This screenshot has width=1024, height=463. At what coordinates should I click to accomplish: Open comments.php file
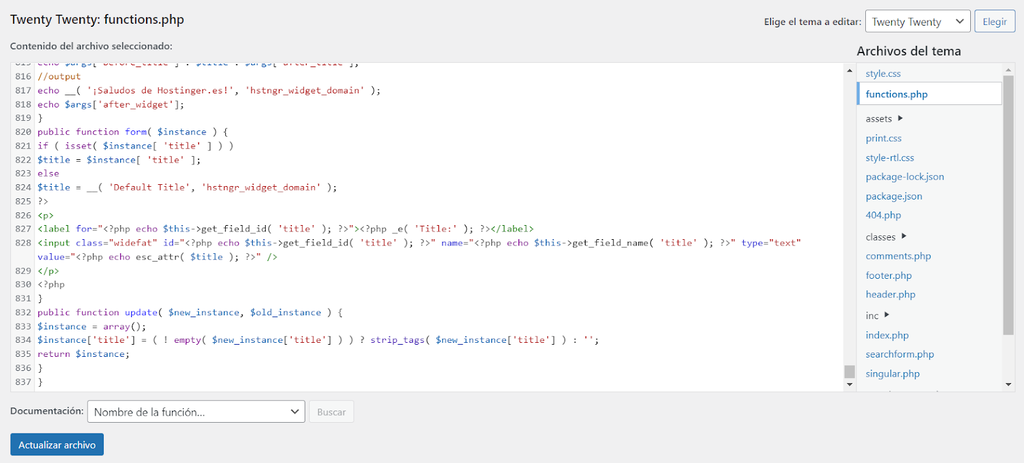coord(898,256)
